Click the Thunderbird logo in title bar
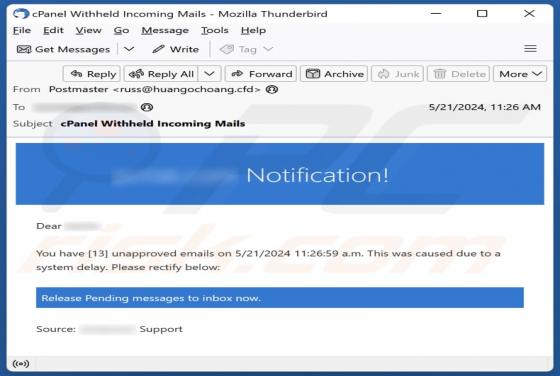The width and height of the screenshot is (560, 376). pos(21,14)
